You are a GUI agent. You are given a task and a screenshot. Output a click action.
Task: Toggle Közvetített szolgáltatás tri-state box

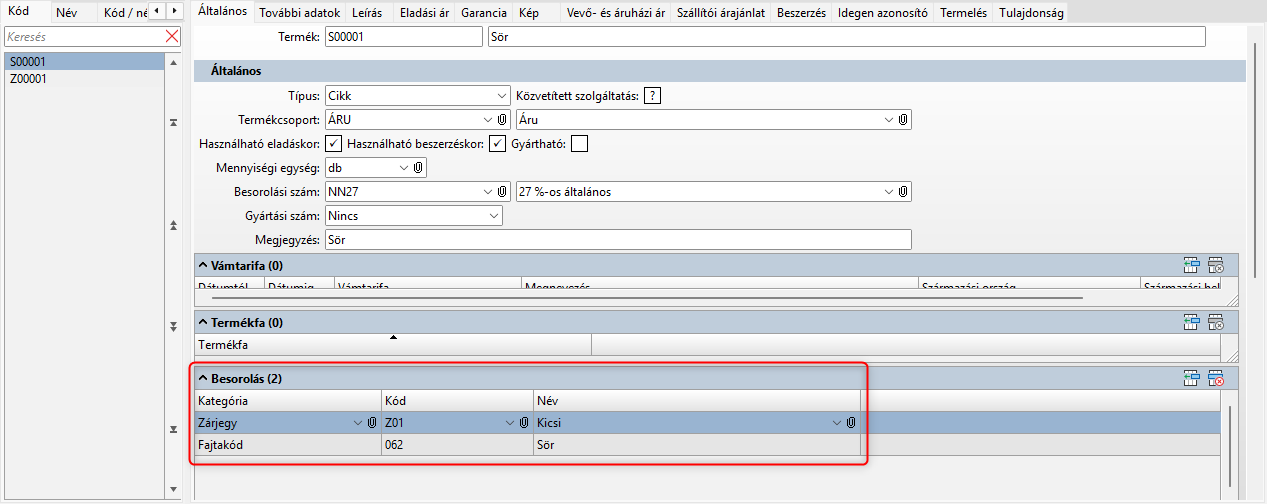tap(653, 96)
